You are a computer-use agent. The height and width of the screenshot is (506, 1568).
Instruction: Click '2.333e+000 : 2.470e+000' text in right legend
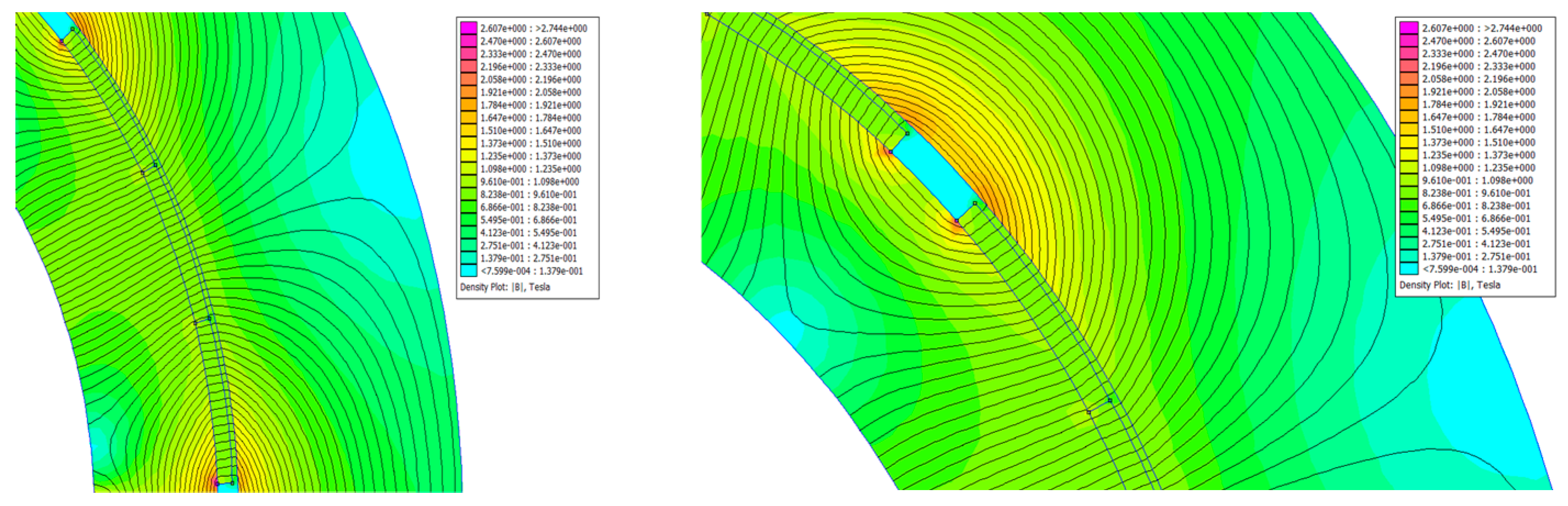[x=1479, y=54]
